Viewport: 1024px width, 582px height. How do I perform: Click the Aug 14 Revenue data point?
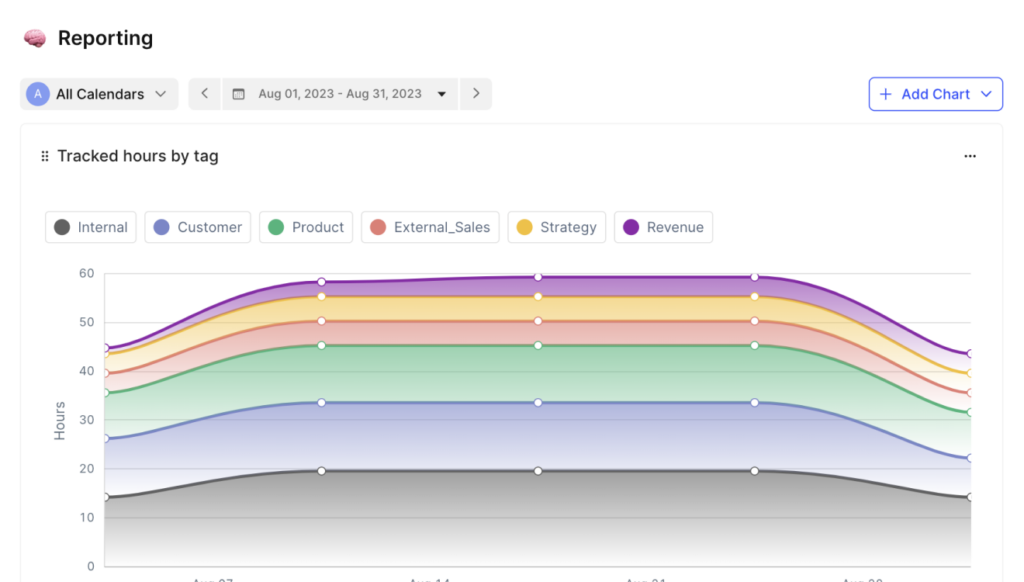[x=538, y=277]
